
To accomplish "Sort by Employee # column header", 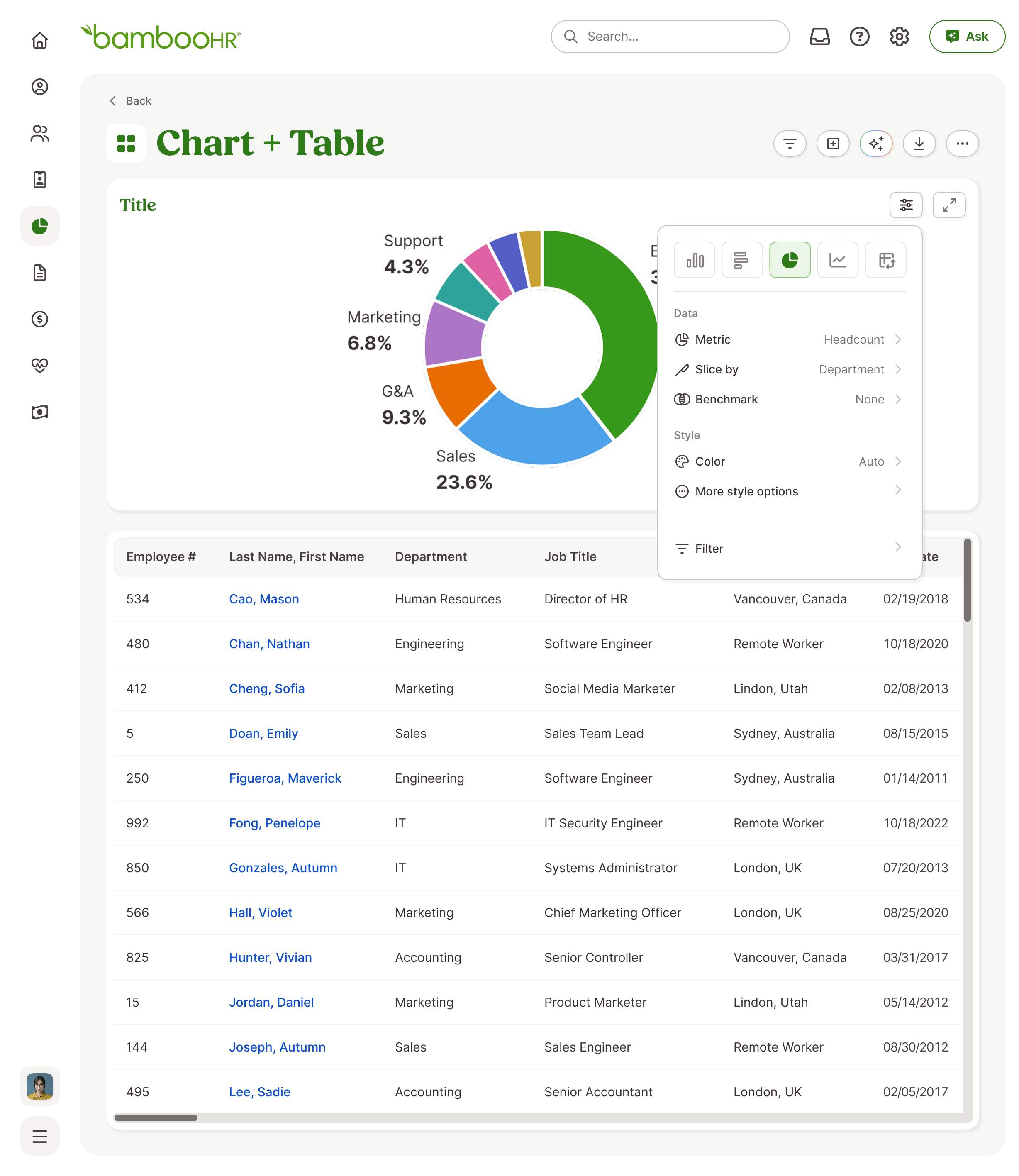I will click(x=161, y=557).
